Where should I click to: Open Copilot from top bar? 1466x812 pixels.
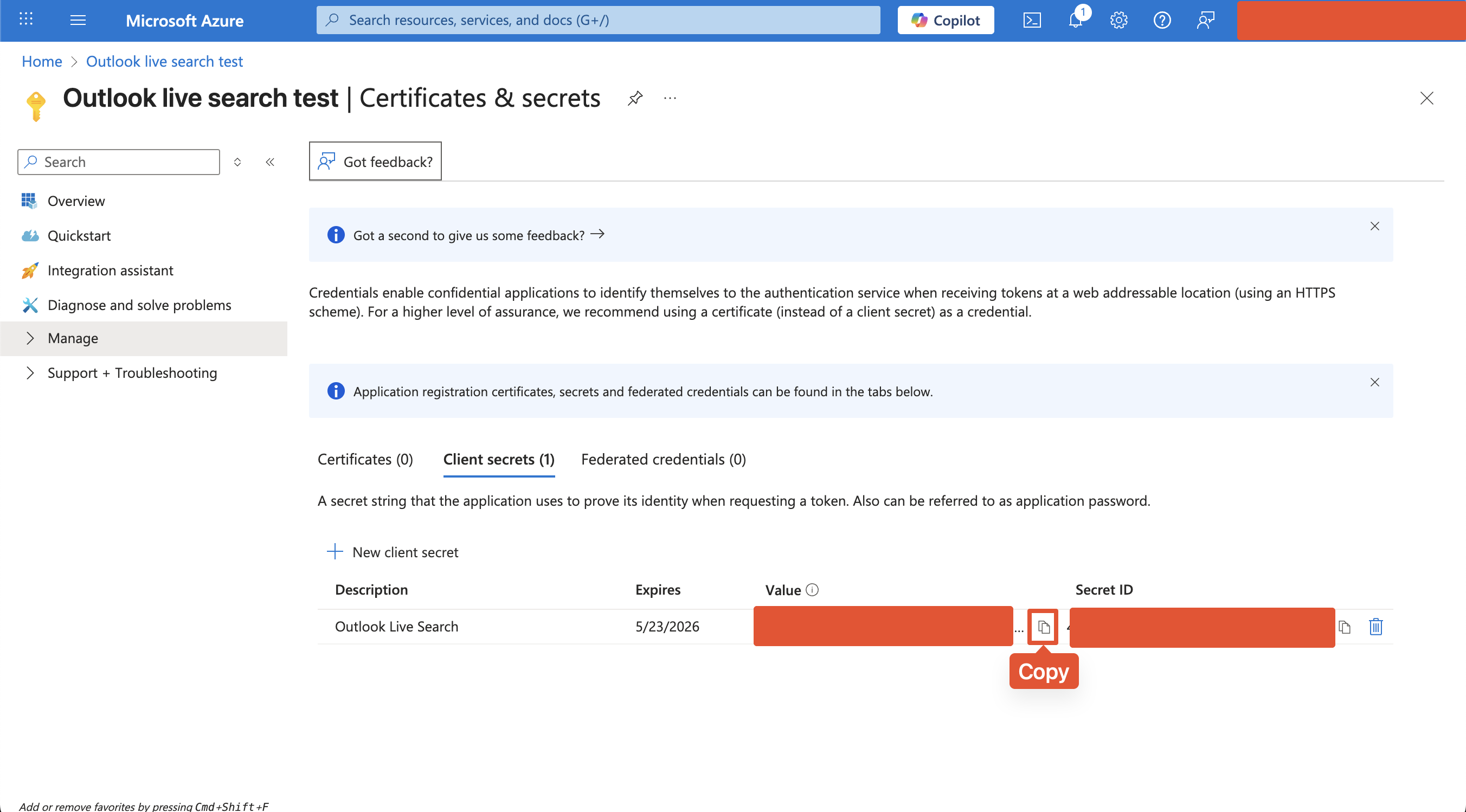(x=946, y=21)
